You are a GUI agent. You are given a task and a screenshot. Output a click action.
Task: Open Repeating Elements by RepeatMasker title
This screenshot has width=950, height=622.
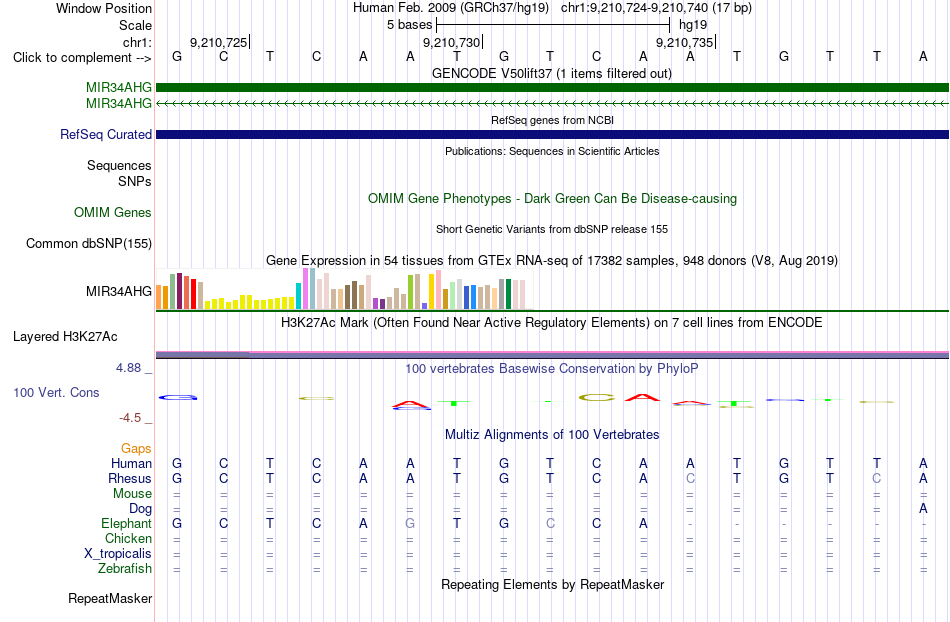(x=552, y=584)
